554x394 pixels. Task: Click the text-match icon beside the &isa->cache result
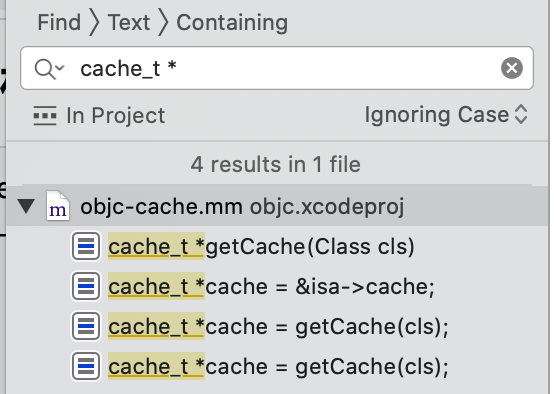pos(86,286)
